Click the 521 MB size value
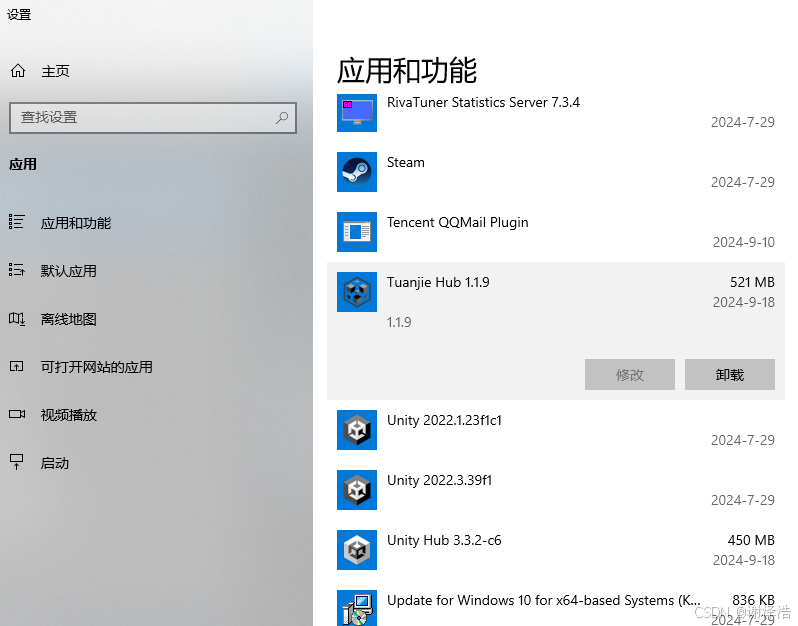Screen dimensions: 798x626 click(x=752, y=282)
